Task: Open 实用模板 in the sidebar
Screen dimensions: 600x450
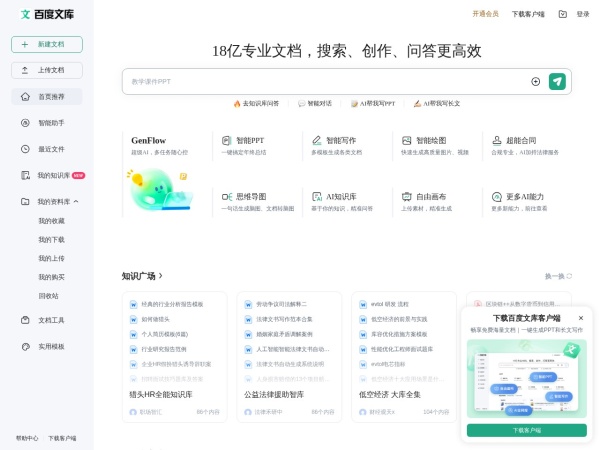Action: (x=47, y=347)
